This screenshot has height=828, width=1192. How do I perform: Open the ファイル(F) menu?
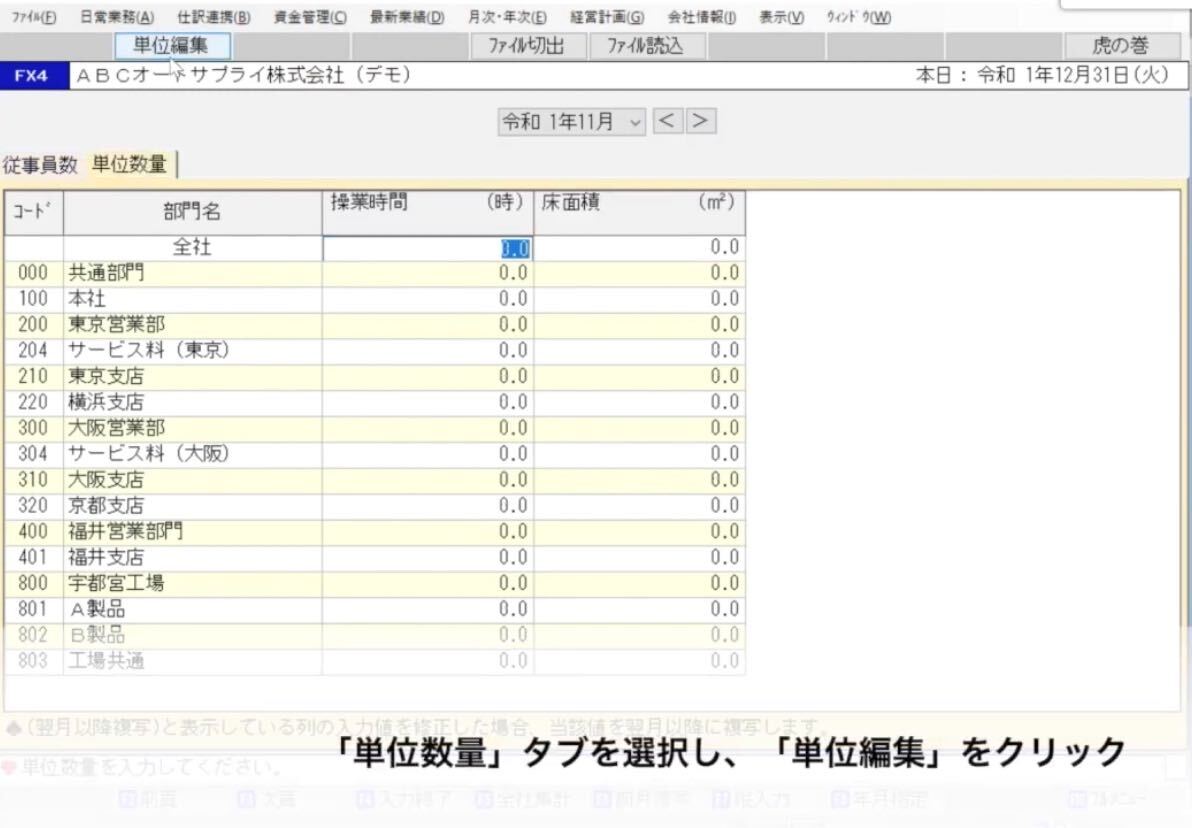(33, 17)
